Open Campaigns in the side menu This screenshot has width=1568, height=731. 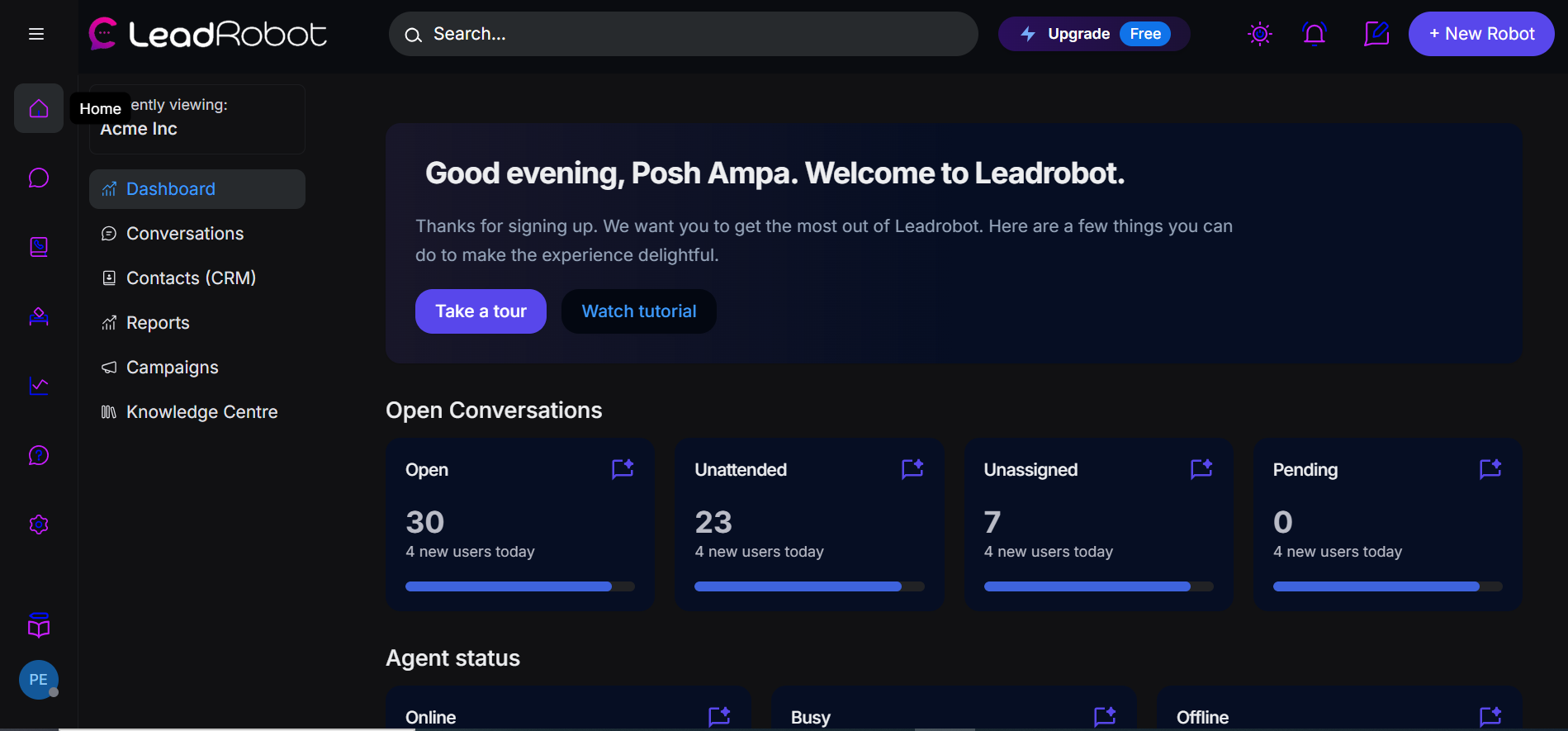pos(197,368)
